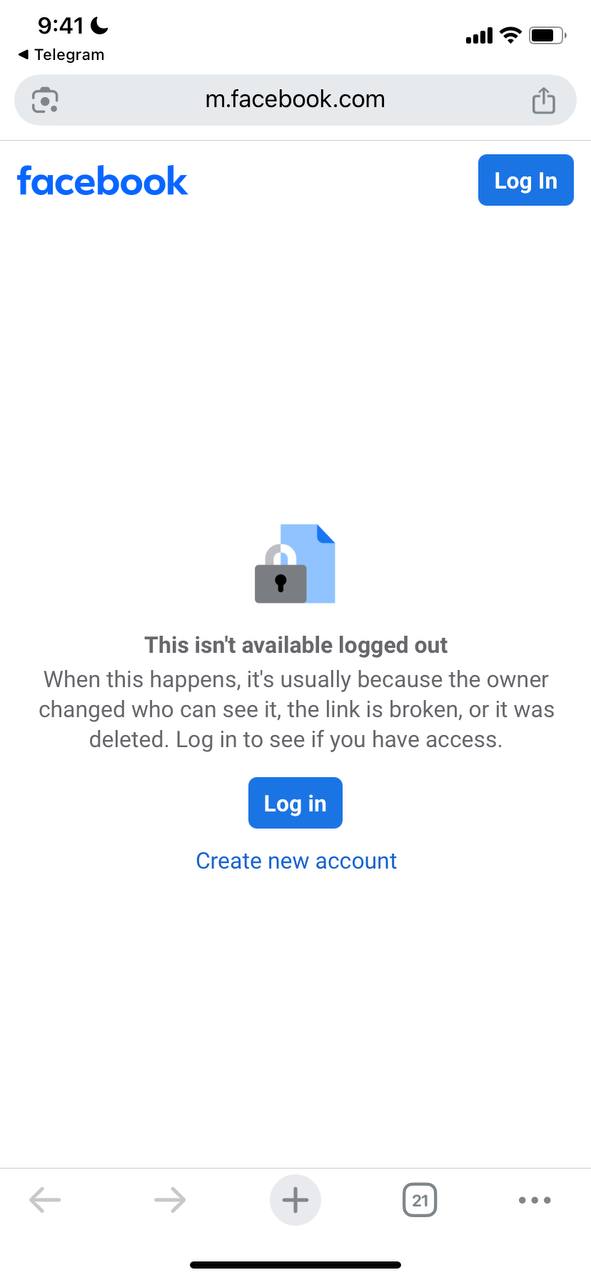Image resolution: width=591 pixels, height=1280 pixels.
Task: Tap the Wi-Fi status icon
Action: click(x=511, y=36)
